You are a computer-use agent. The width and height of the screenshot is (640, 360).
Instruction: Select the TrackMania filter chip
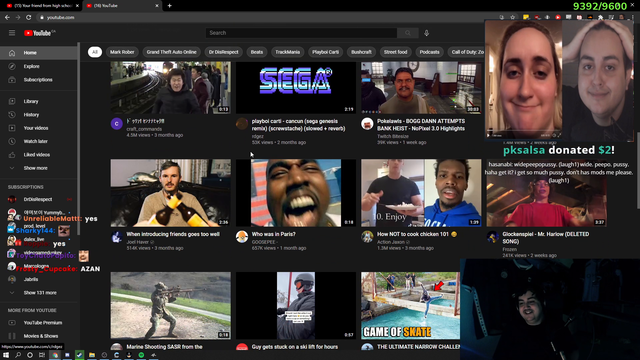click(x=287, y=52)
